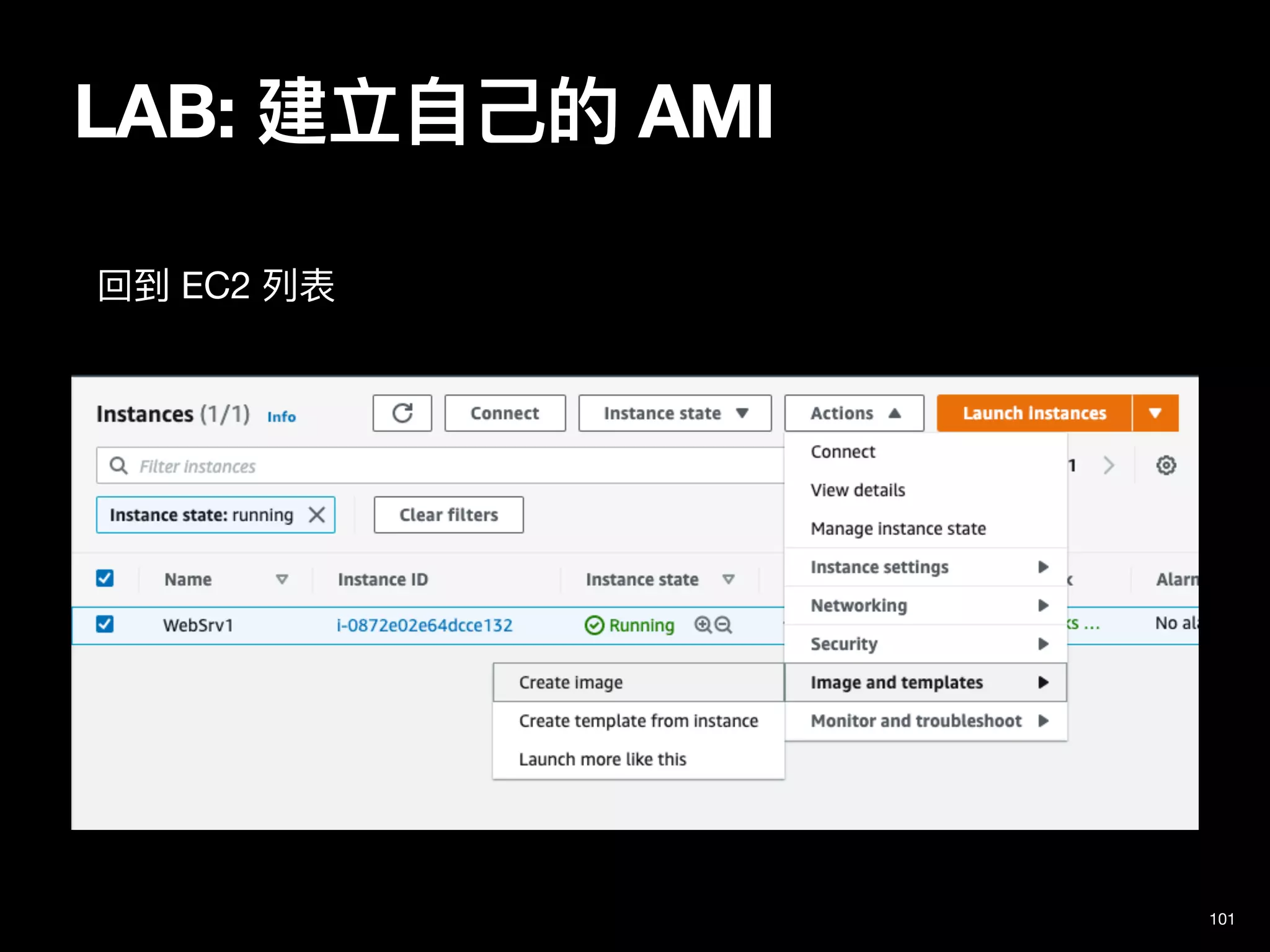This screenshot has height=952, width=1270.
Task: Click the Running status text
Action: click(641, 625)
